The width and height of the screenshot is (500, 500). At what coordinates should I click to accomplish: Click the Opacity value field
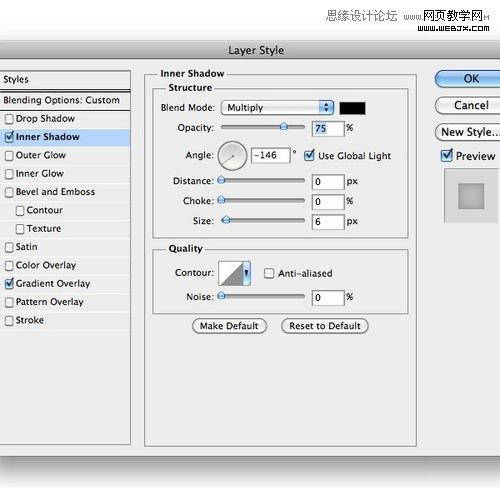328,129
